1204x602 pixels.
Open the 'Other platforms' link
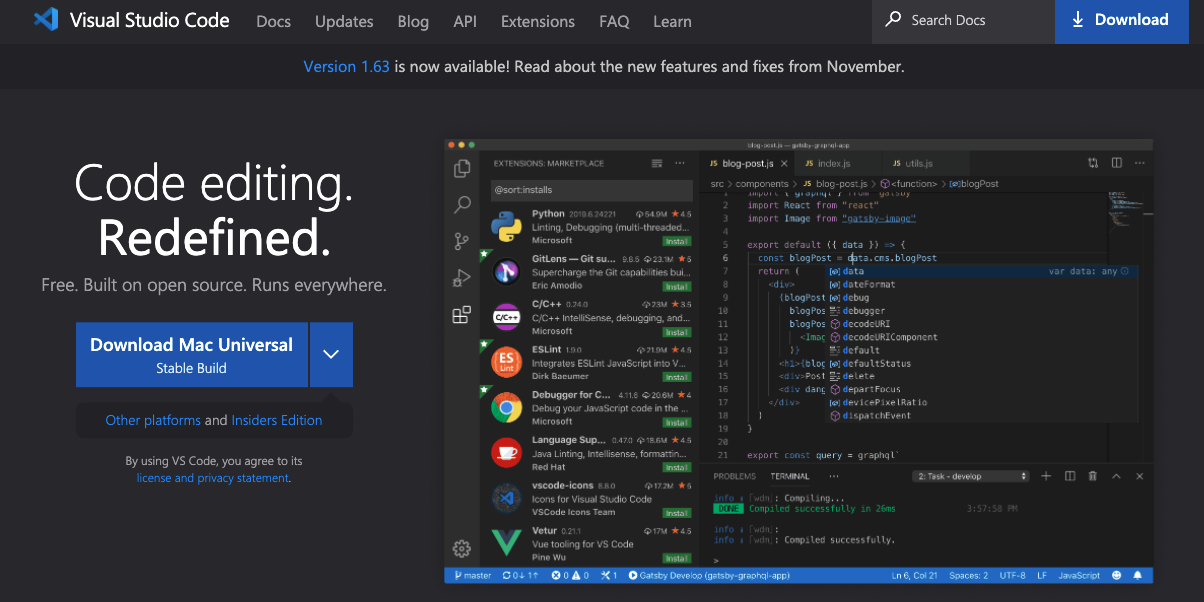[x=153, y=420]
